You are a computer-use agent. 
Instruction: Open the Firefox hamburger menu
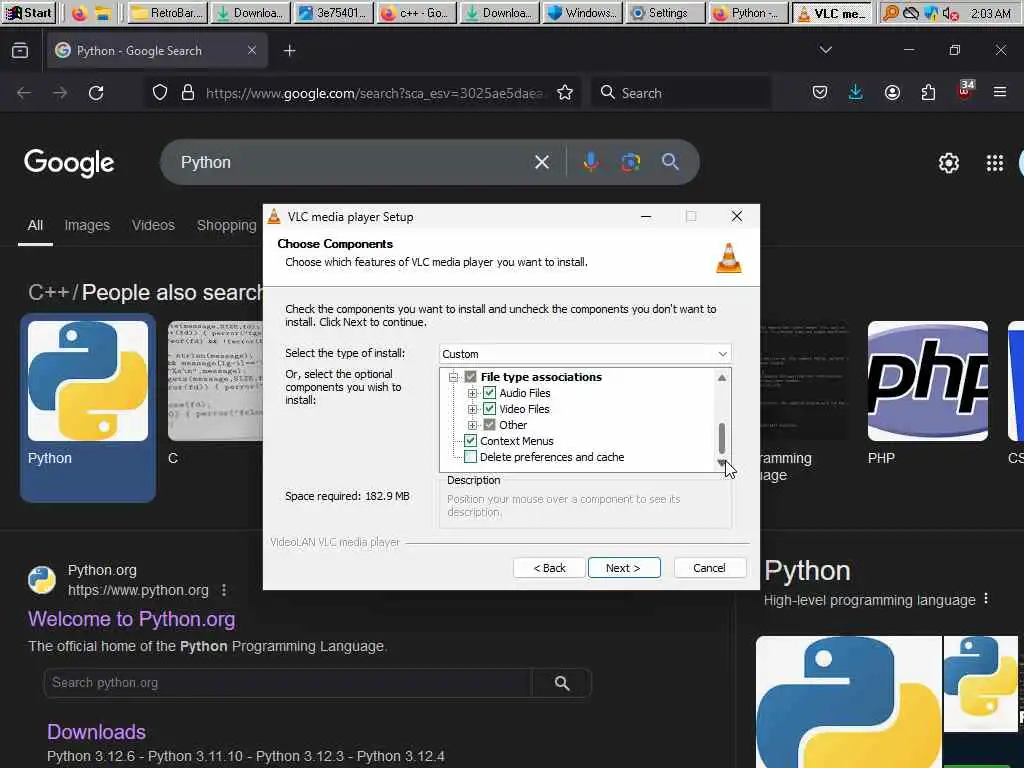[1000, 93]
